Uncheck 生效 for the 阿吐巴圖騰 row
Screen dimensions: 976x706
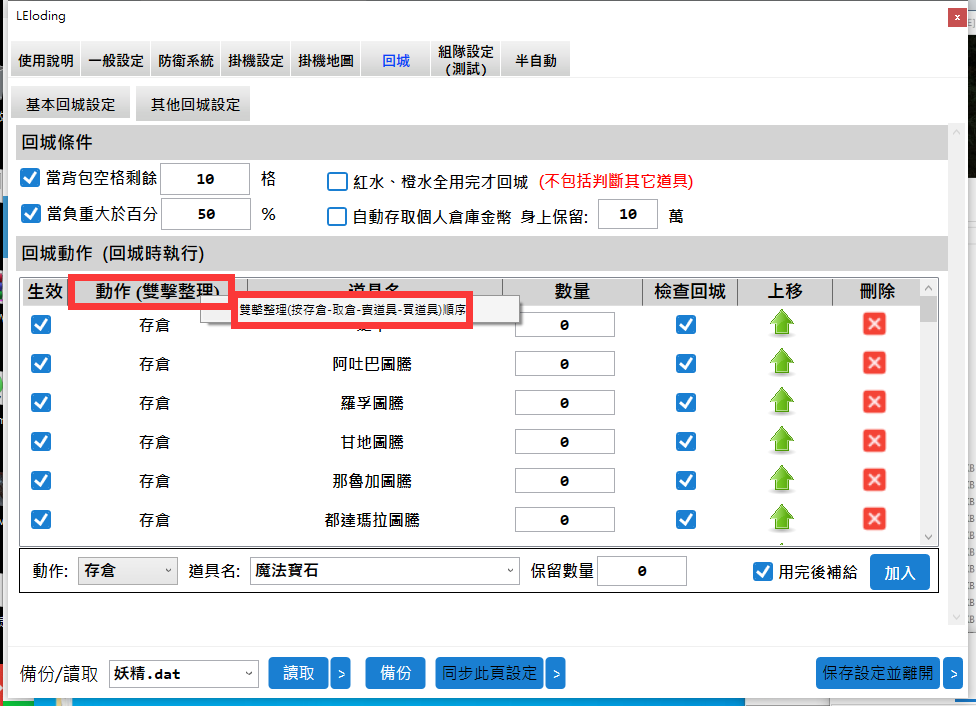(41, 364)
